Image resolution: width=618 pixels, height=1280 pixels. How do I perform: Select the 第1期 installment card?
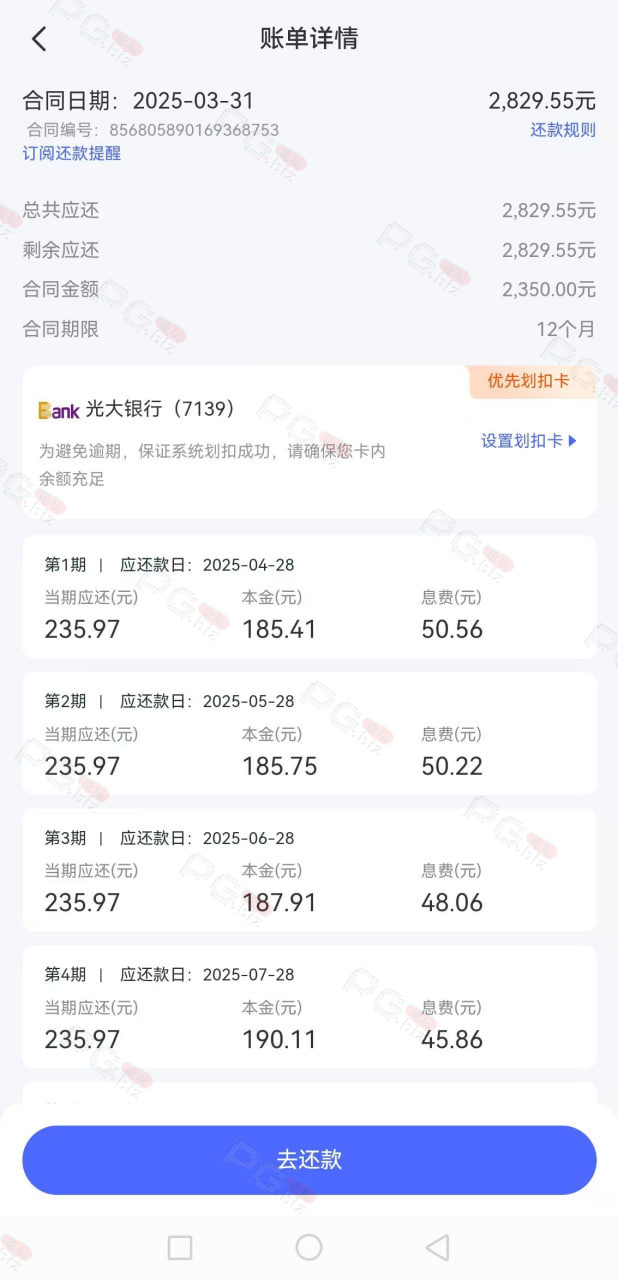(309, 597)
